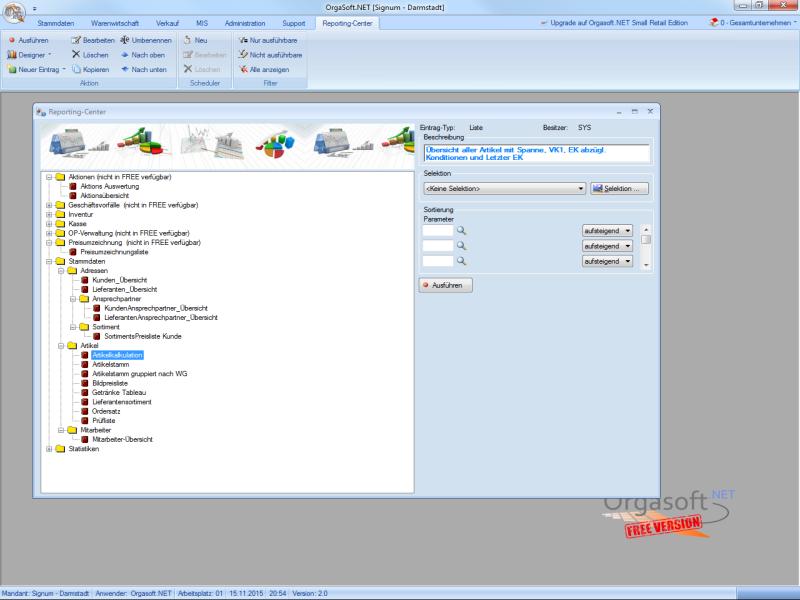Click the Ausführen button below Sortierung

[446, 284]
